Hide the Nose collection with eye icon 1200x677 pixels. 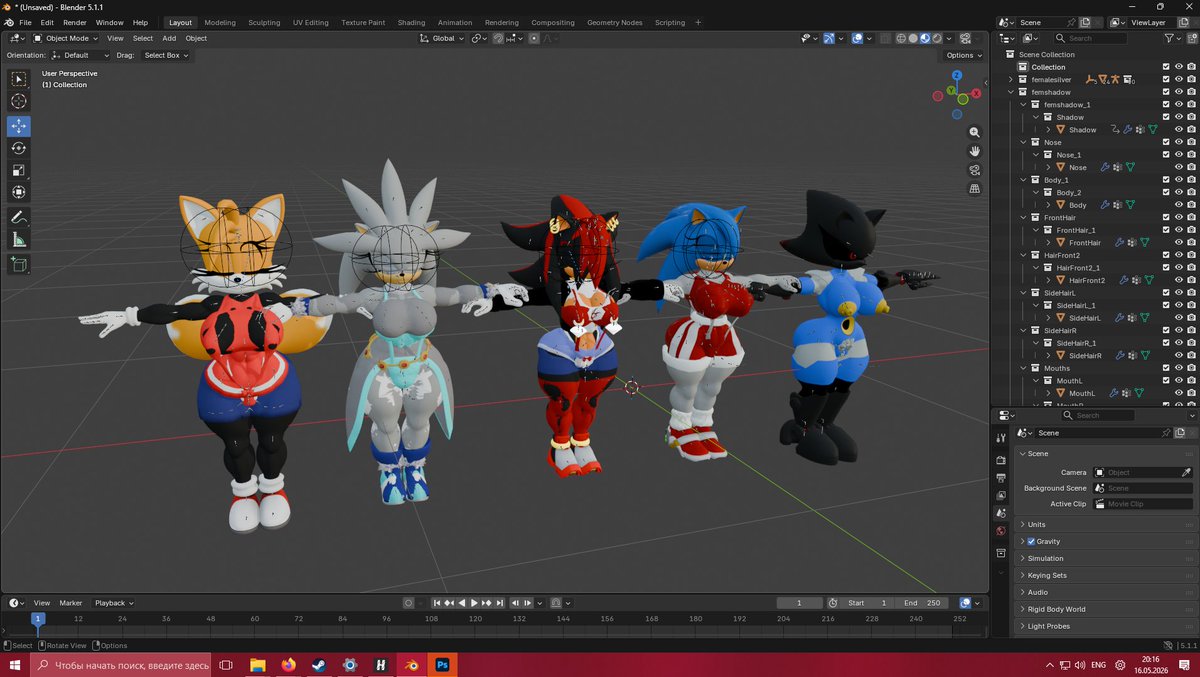coord(1179,142)
